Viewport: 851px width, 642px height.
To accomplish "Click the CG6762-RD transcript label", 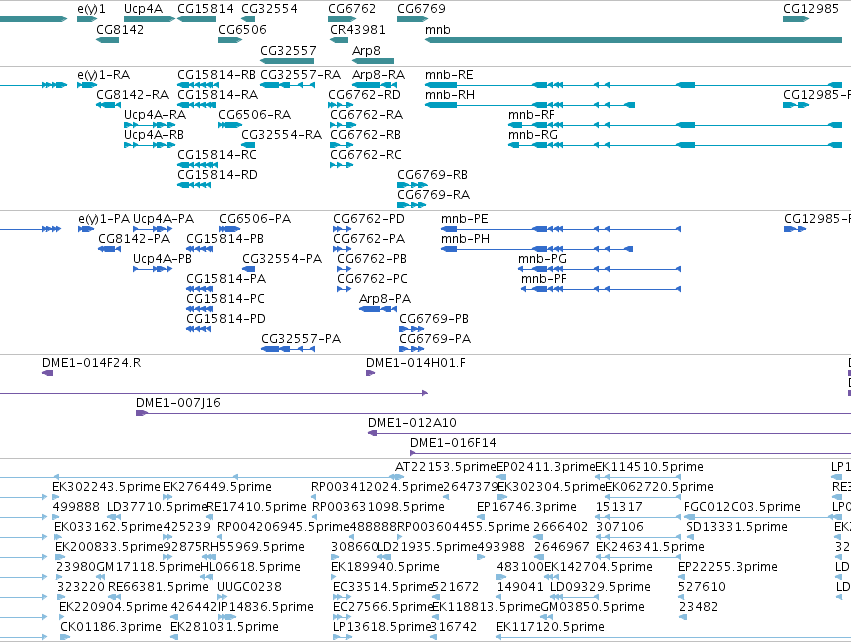I will [364, 94].
